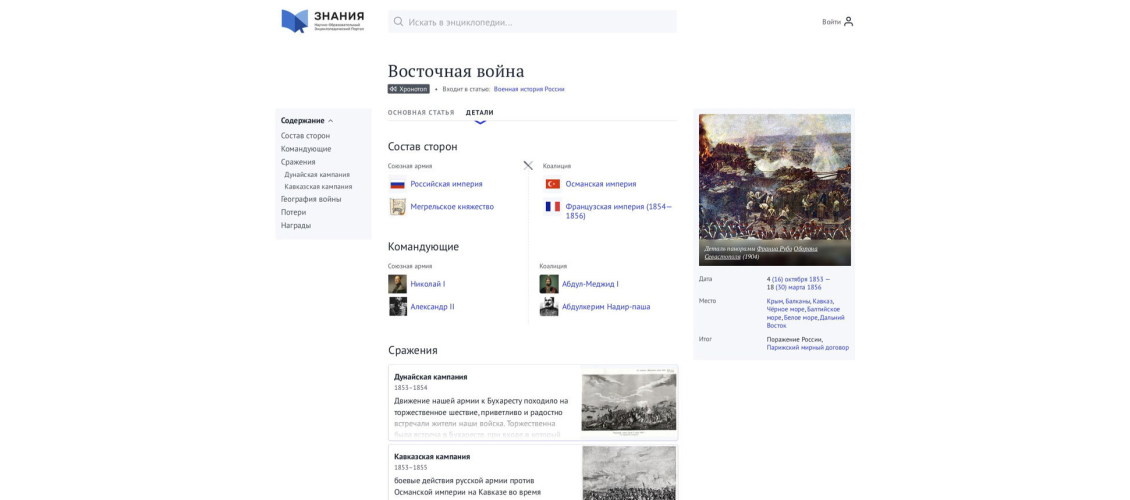Click the Александр II portrait thumbnail
This screenshot has height=500, width=1130.
(x=398, y=306)
